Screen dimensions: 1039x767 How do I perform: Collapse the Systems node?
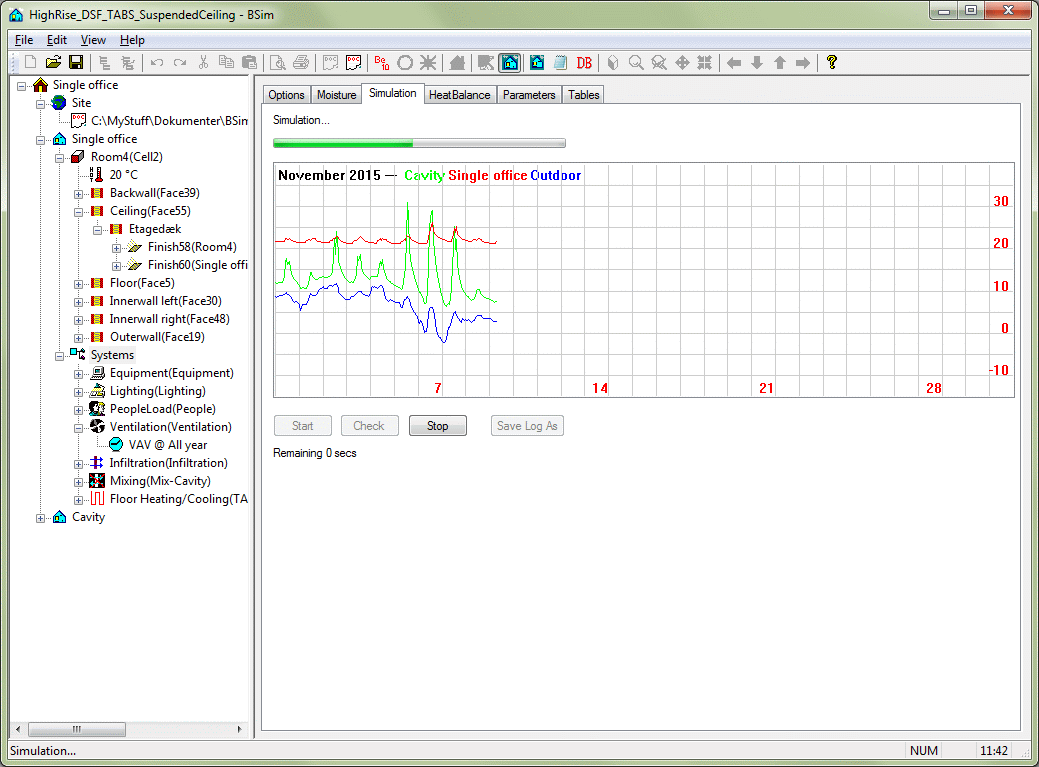60,356
